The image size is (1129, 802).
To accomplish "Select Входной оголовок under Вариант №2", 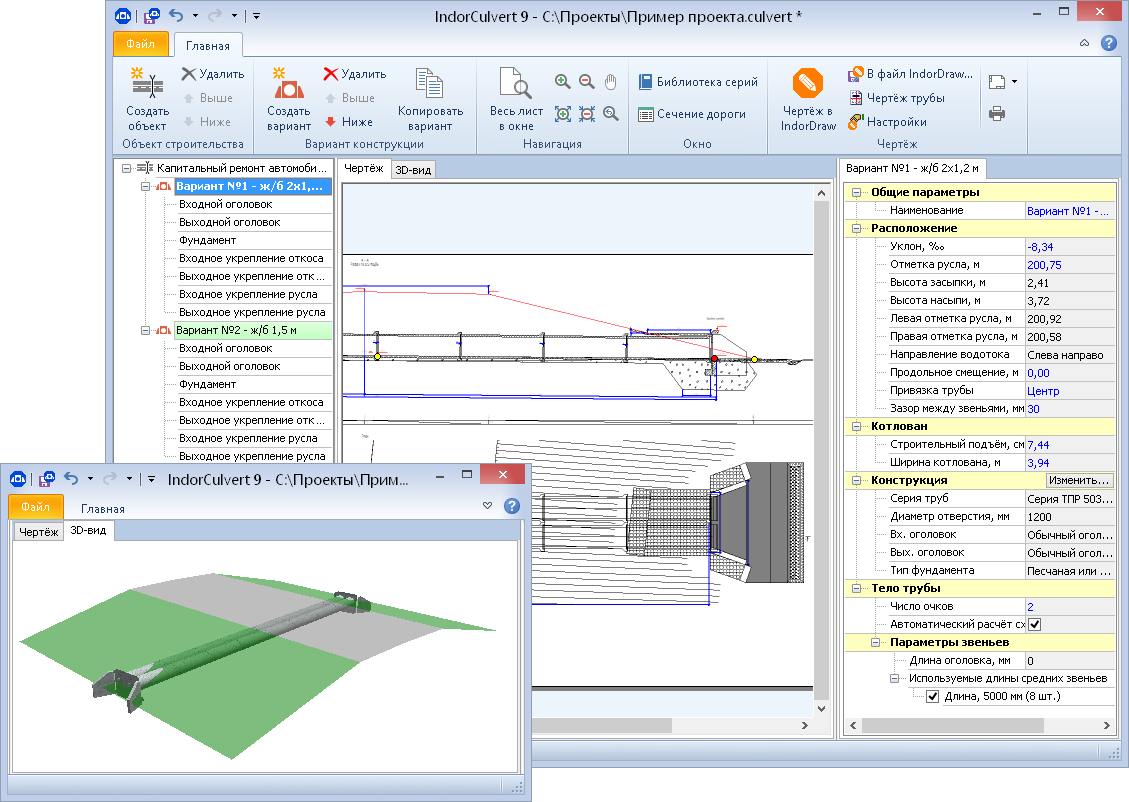I will 225,348.
